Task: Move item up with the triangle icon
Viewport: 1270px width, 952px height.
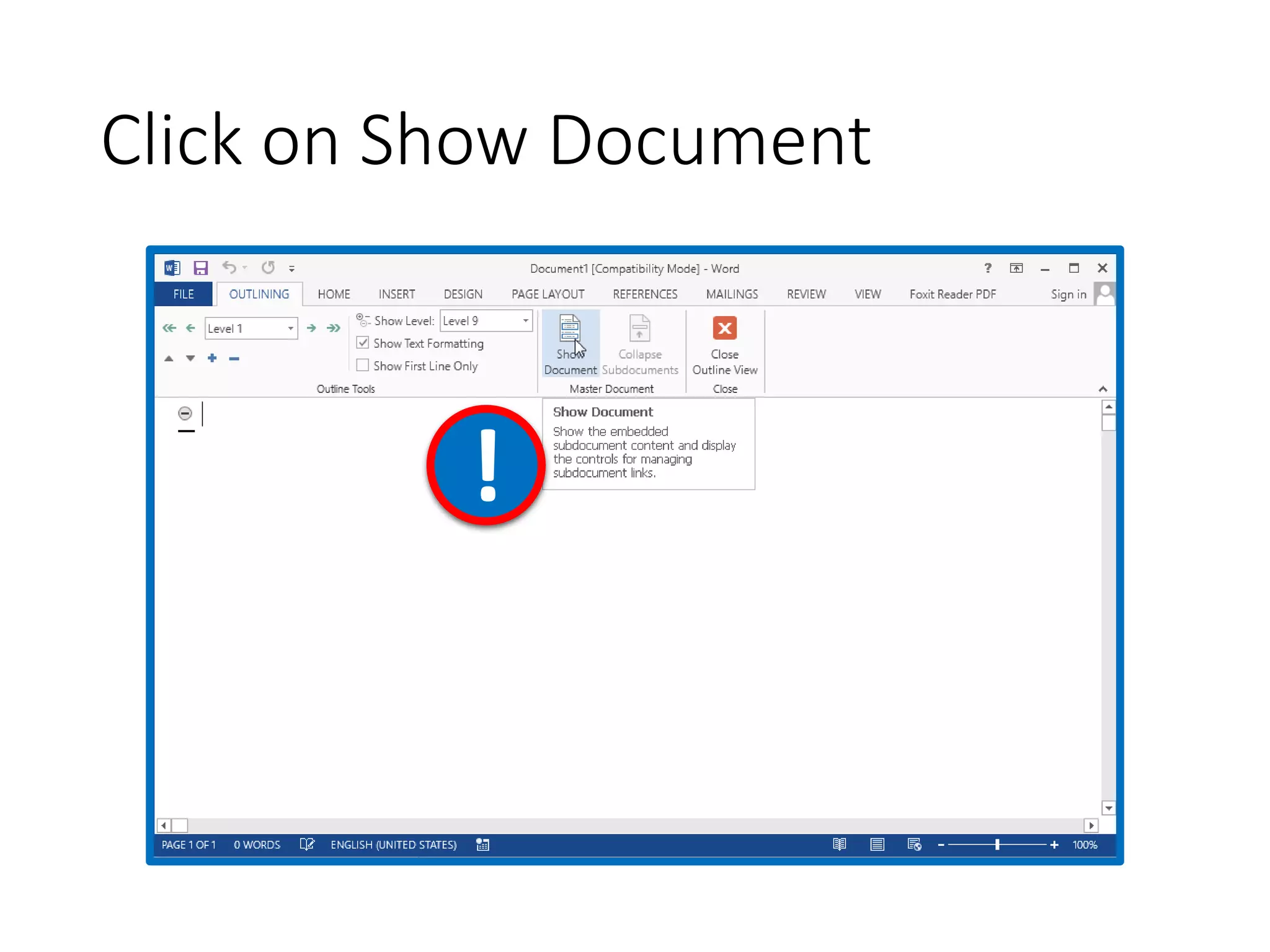Action: pos(169,358)
